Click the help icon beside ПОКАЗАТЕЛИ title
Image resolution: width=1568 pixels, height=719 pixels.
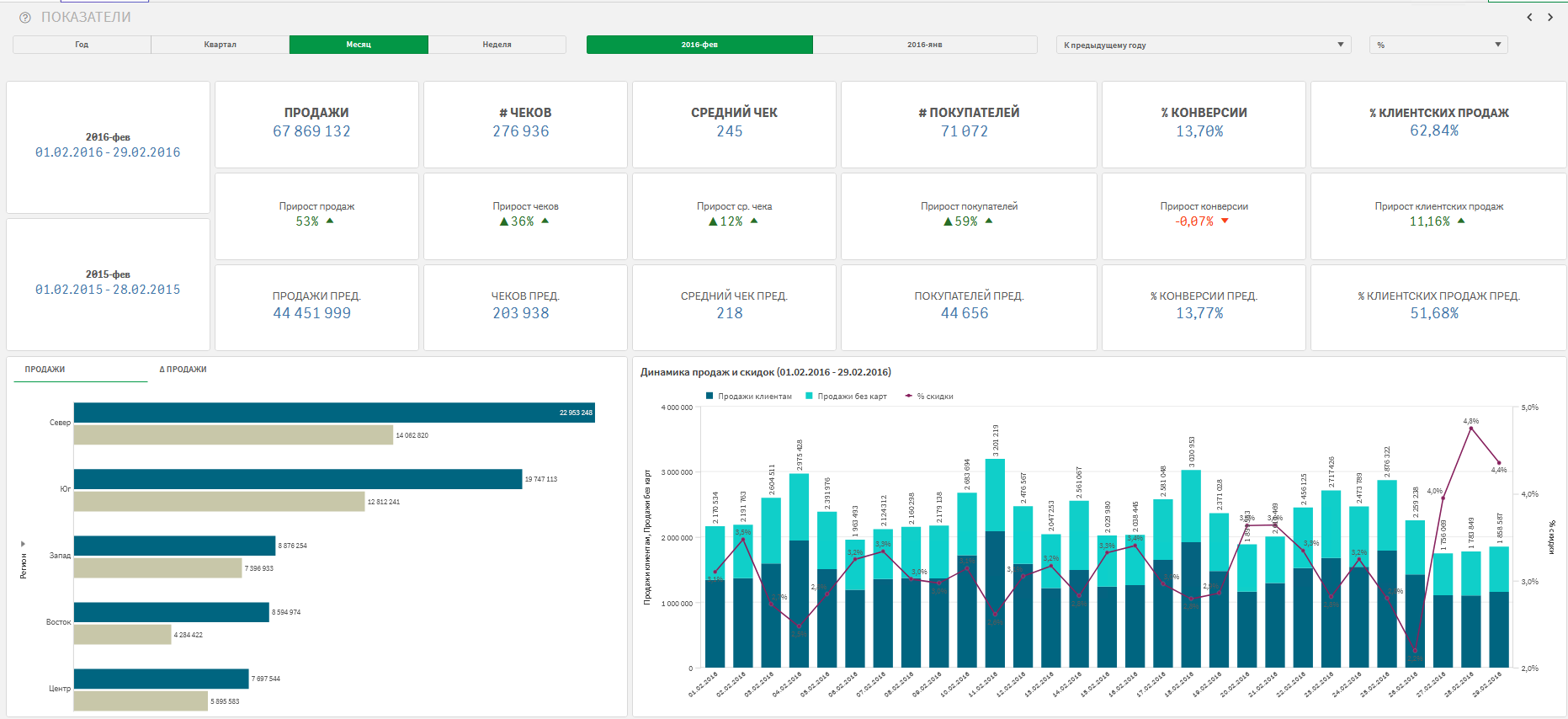point(25,18)
